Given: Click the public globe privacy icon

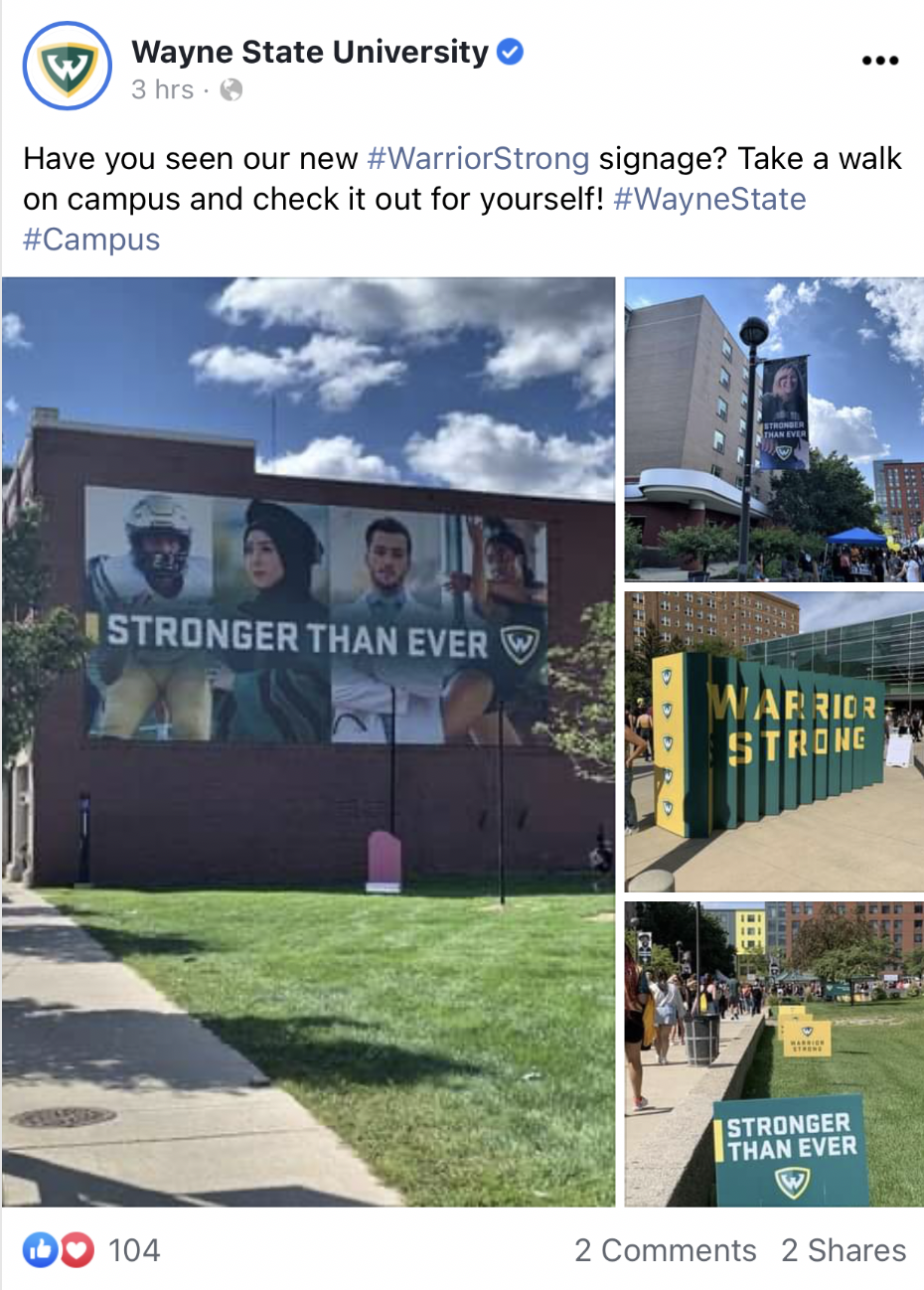Looking at the screenshot, I should pos(231,90).
